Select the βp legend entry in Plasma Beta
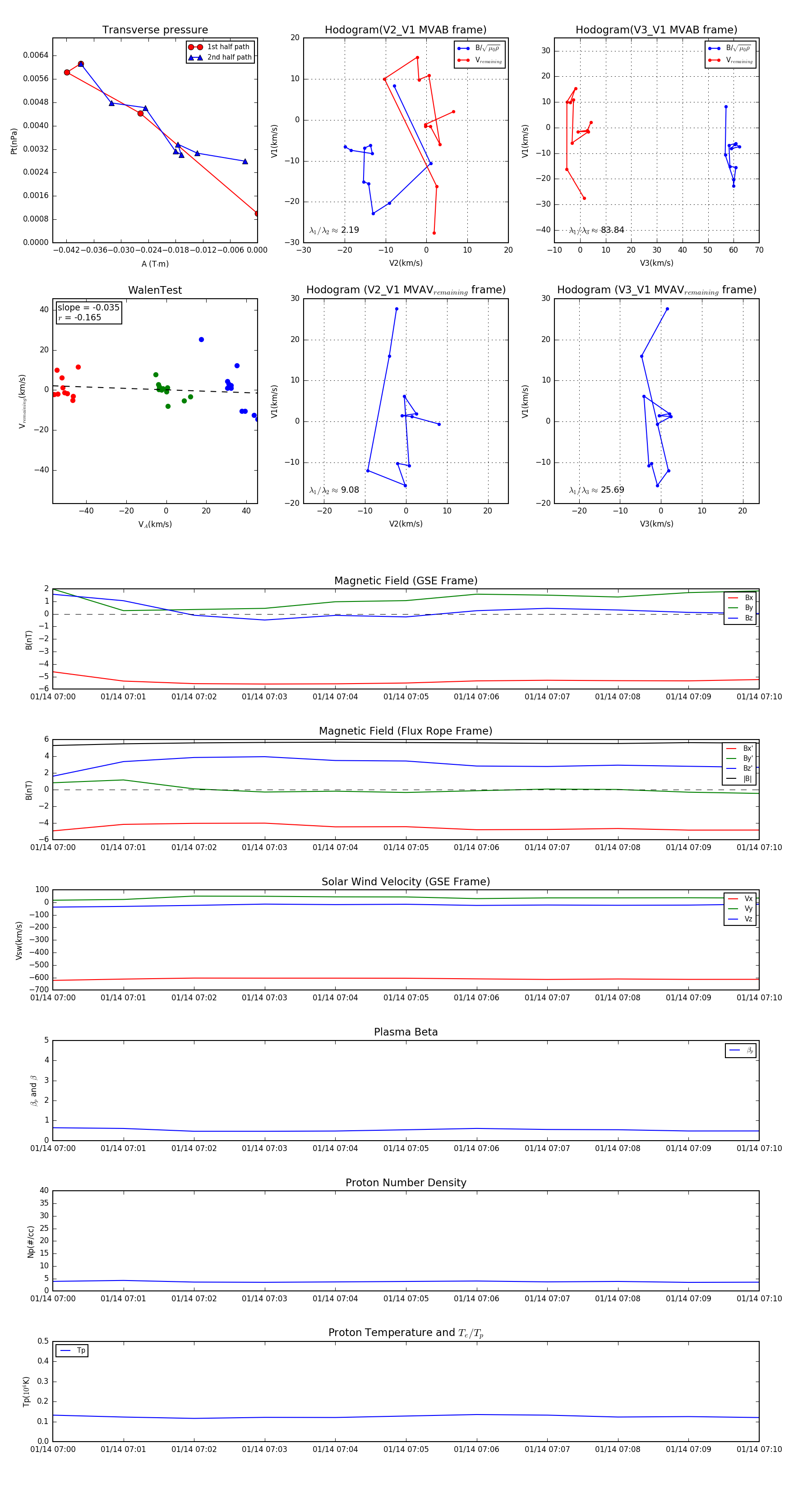Viewport: 812px width, 1489px height. tap(742, 1050)
